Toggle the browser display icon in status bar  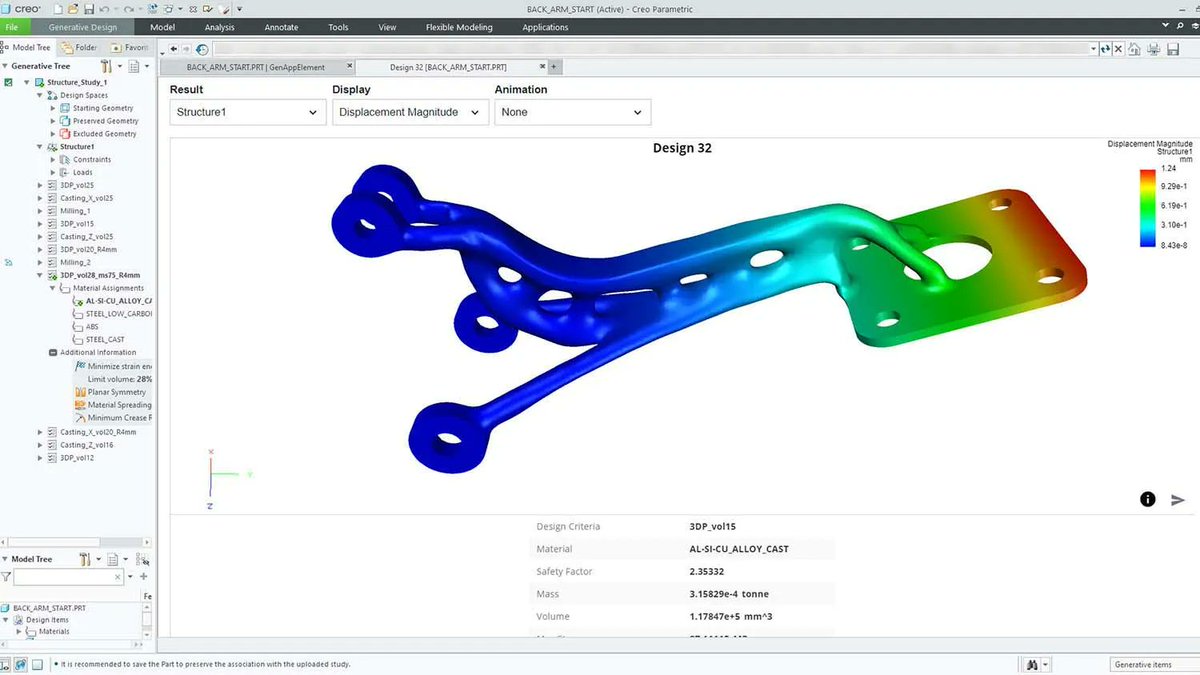[x=20, y=664]
